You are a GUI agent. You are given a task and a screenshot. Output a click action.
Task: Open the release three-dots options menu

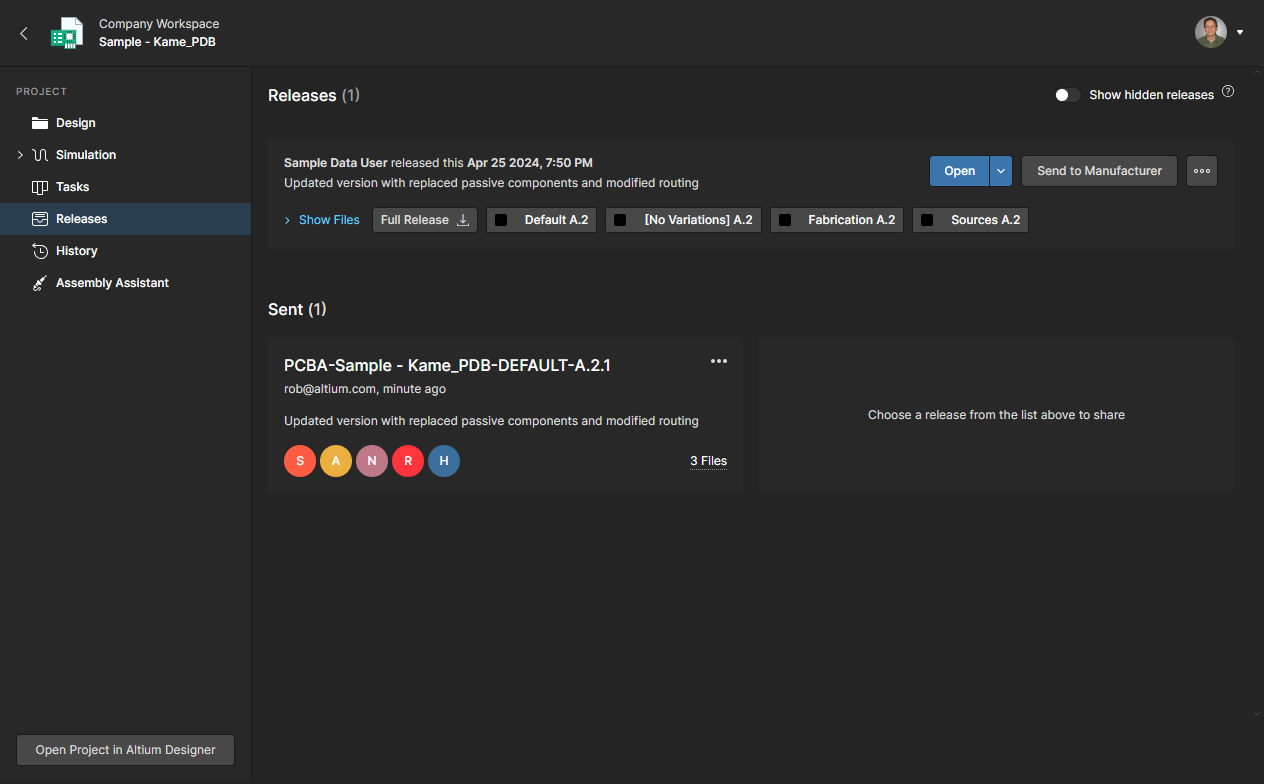(1202, 171)
